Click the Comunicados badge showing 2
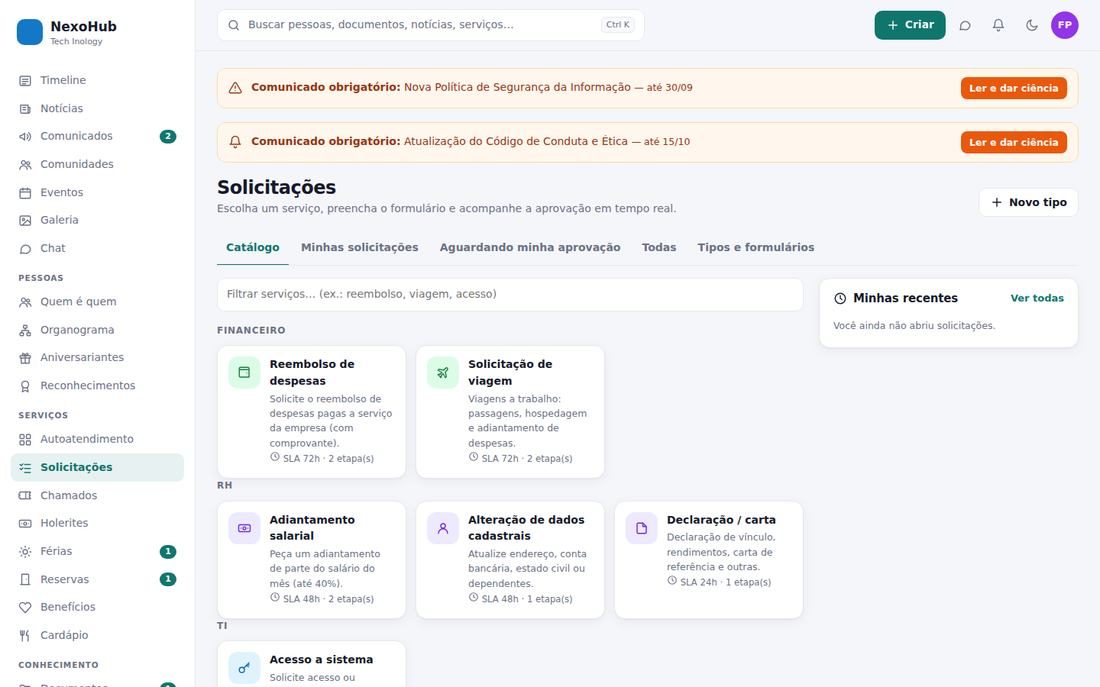 (x=168, y=136)
